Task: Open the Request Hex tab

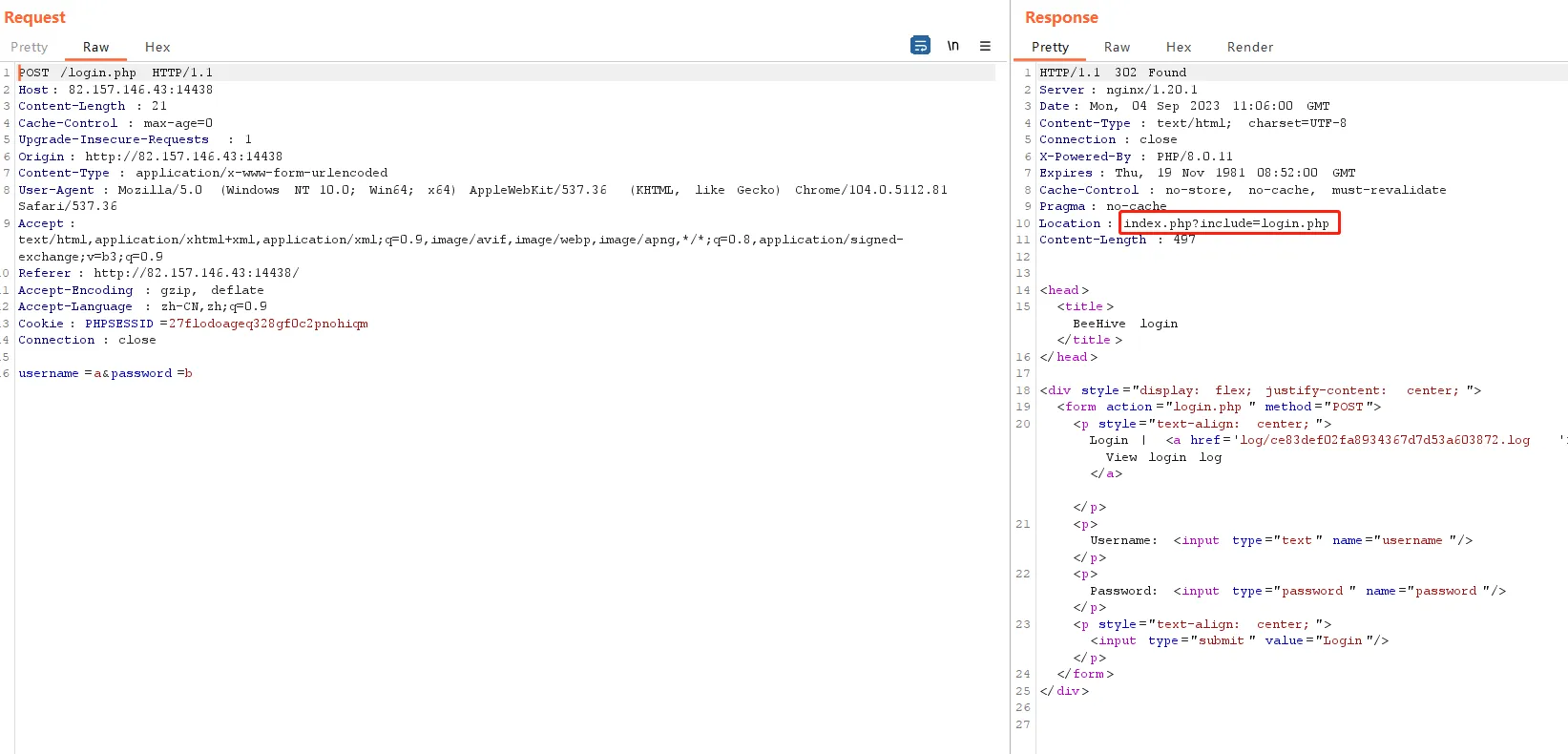Action: coord(157,47)
